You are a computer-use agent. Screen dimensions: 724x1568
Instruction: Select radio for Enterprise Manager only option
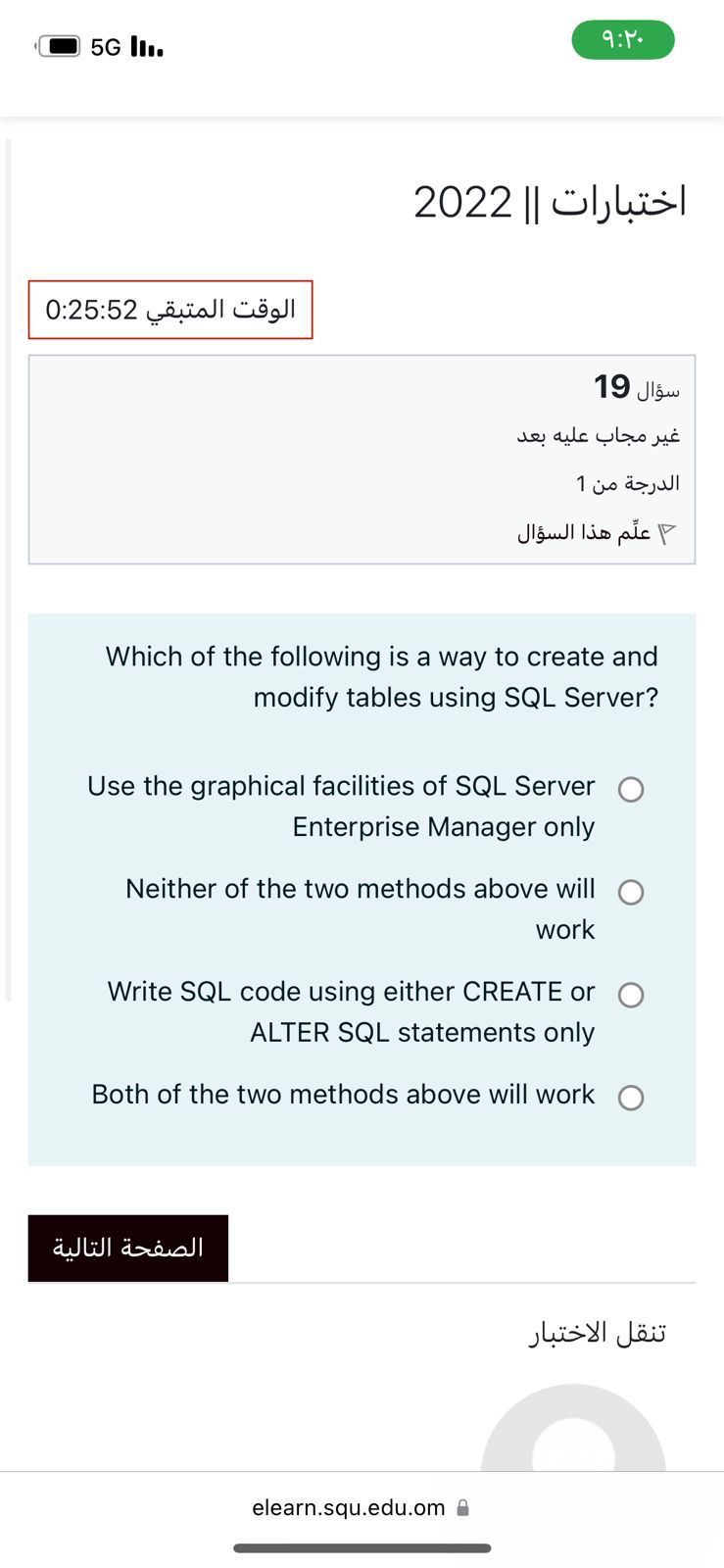[x=631, y=790]
